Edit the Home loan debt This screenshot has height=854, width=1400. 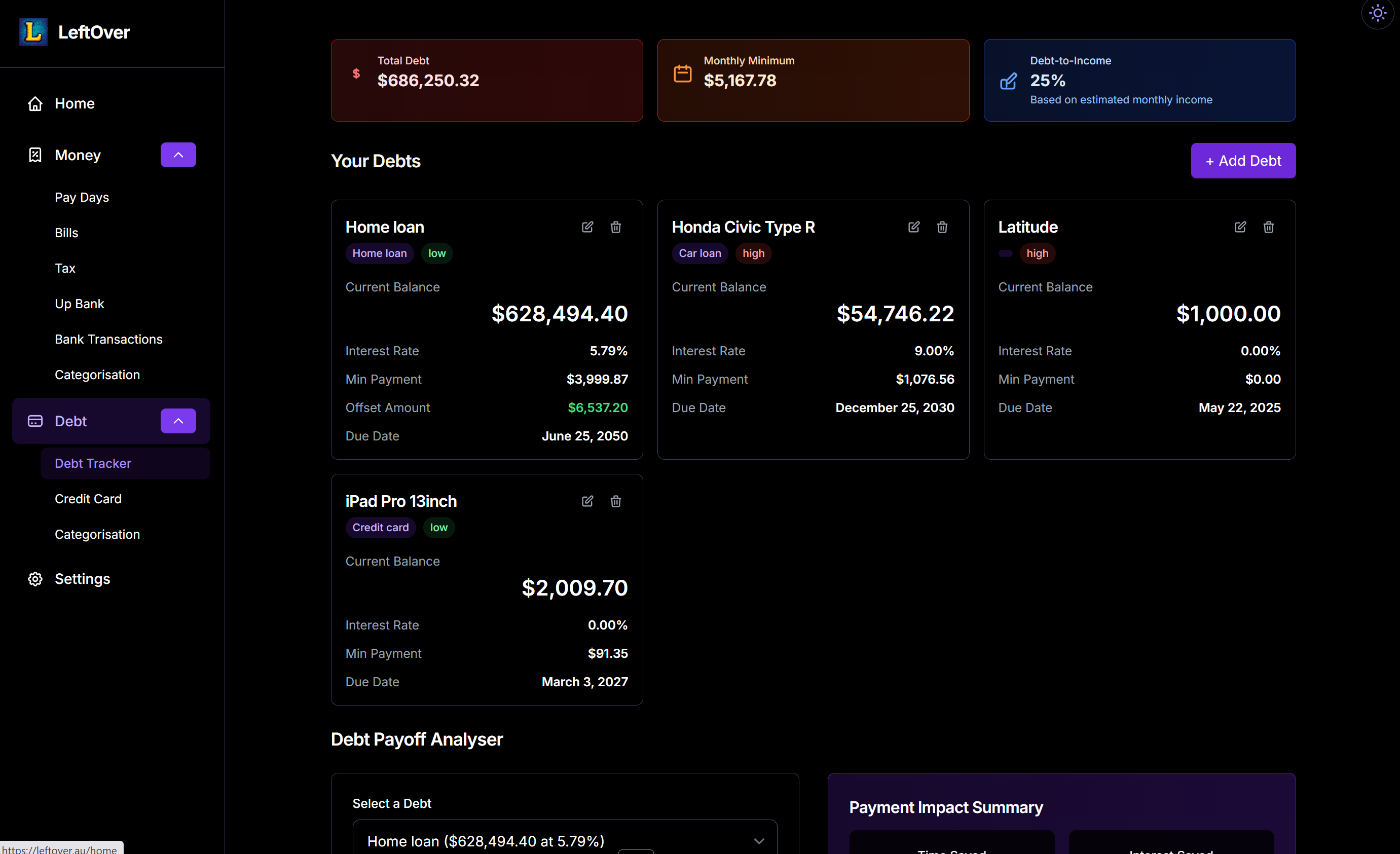pos(587,227)
